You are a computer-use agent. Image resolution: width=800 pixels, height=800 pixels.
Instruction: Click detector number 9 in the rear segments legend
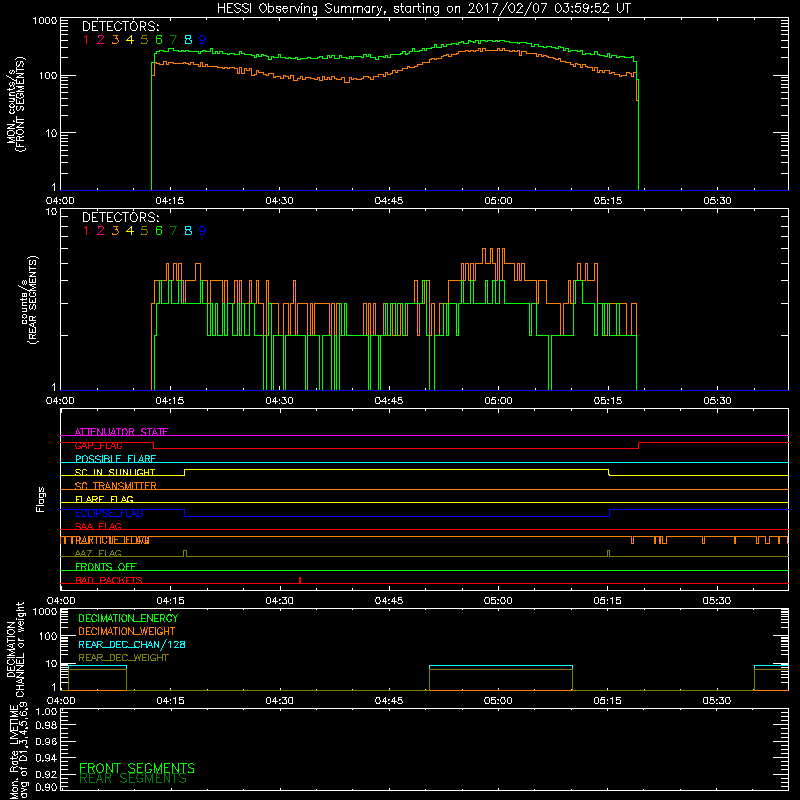pos(203,231)
